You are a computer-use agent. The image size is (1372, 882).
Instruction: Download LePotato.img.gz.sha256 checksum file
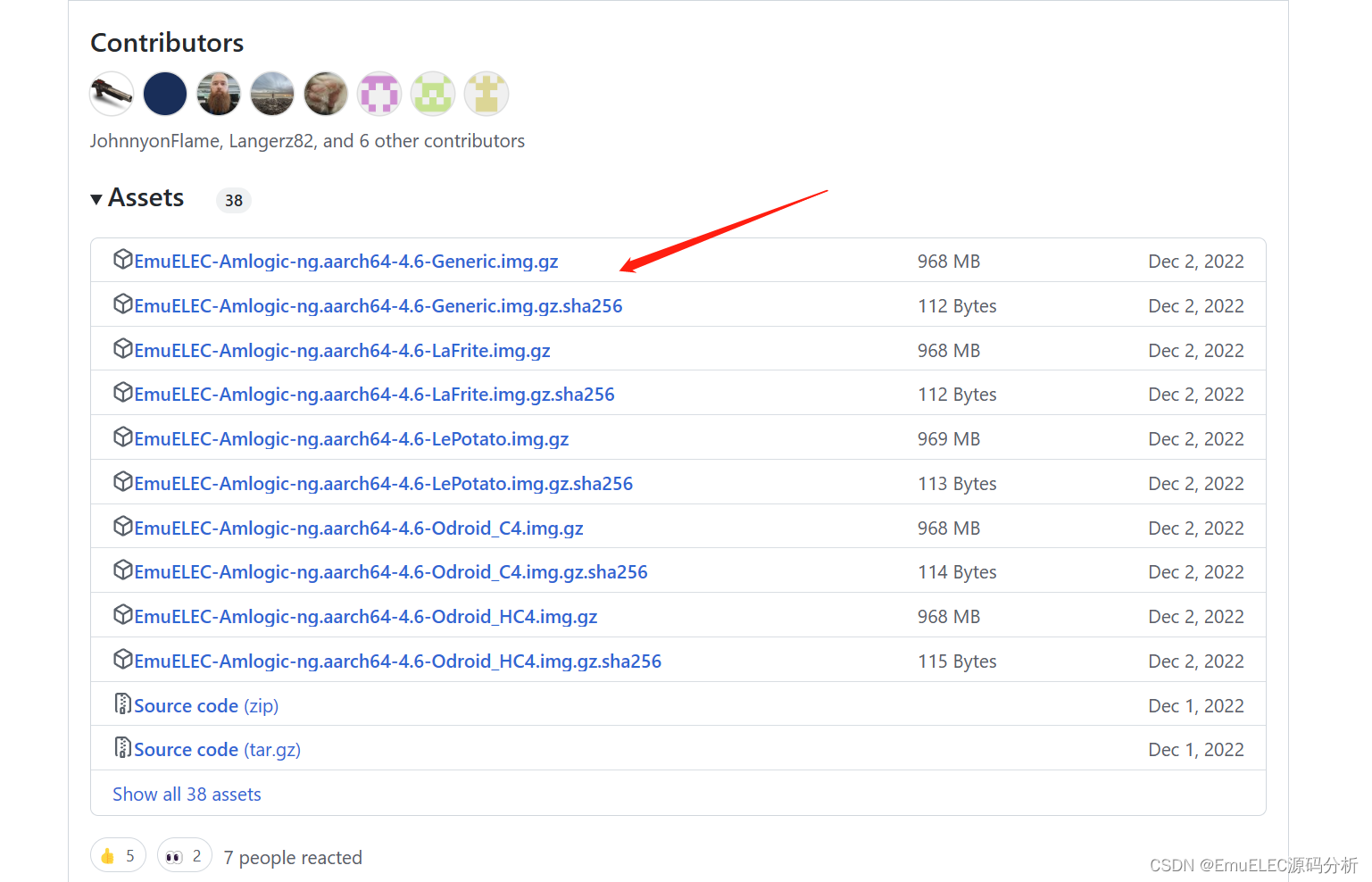(384, 484)
